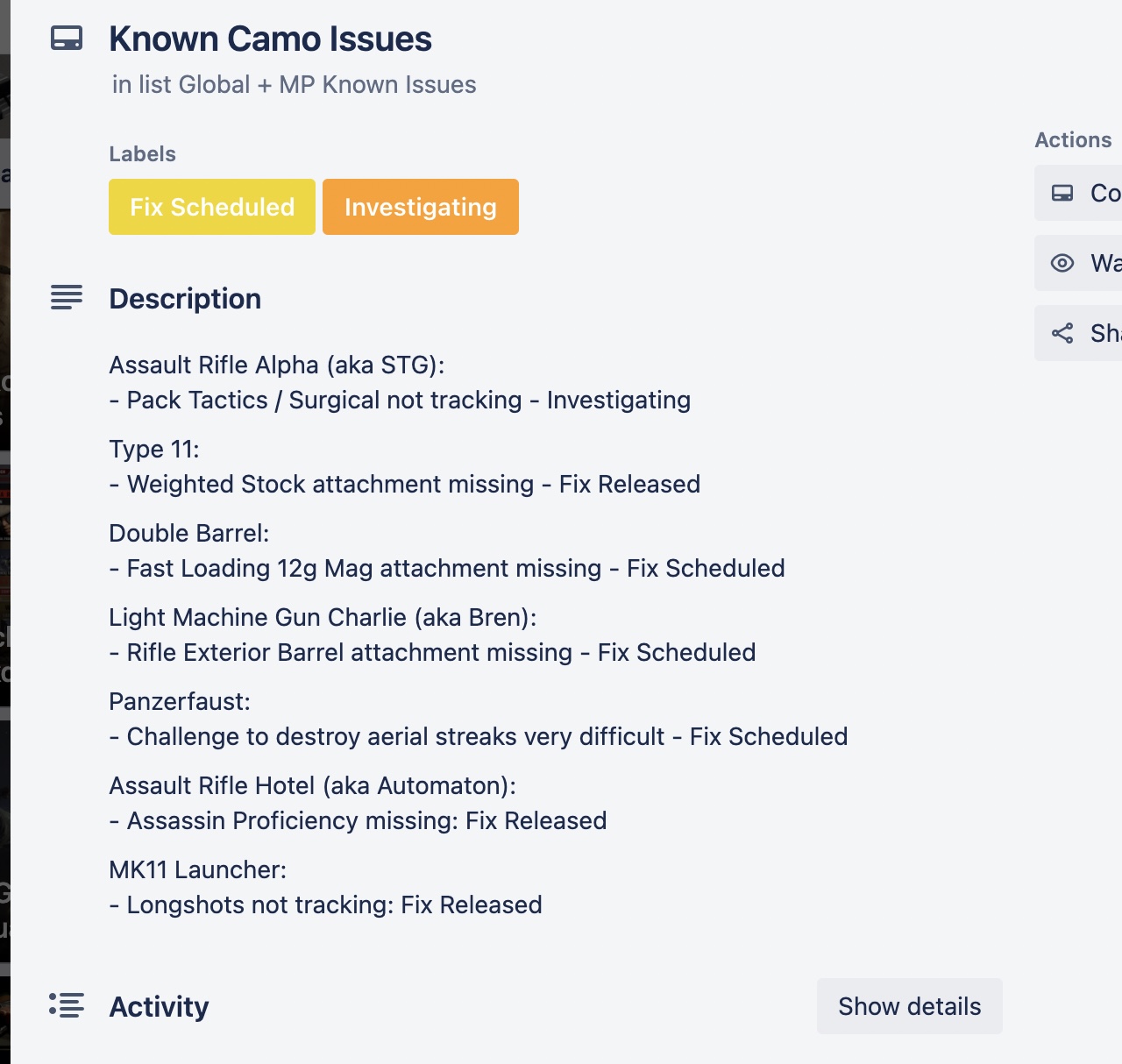Click the Labels heading text
Viewport: 1122px width, 1064px height.
142,154
